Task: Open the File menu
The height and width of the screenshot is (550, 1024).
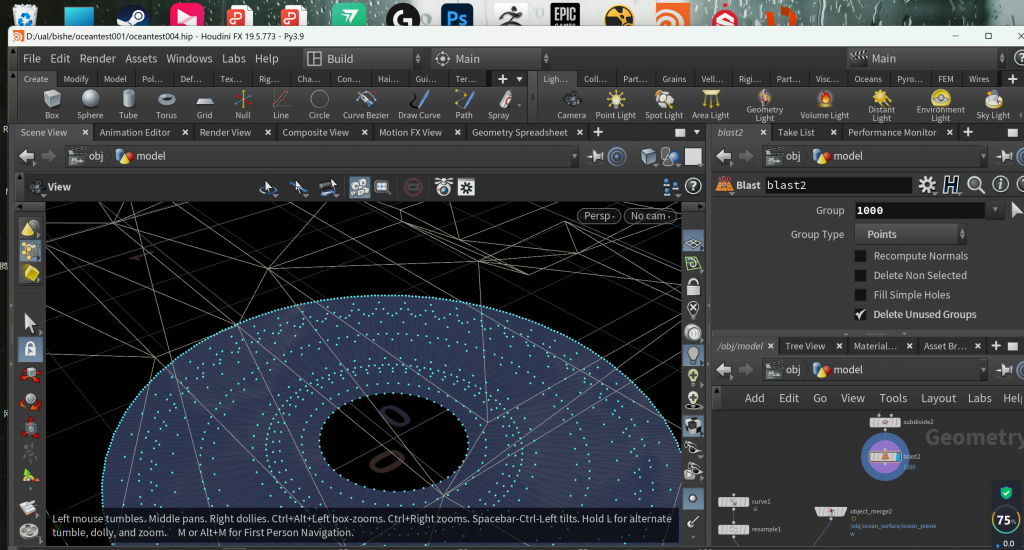Action: tap(31, 58)
